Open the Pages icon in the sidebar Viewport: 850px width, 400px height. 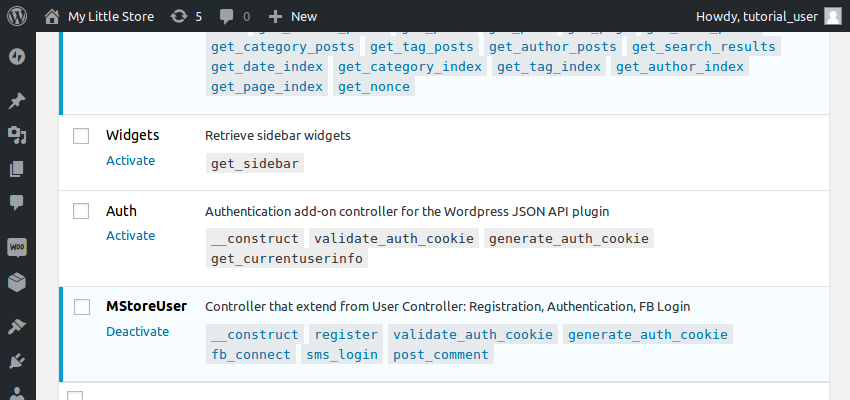[17, 169]
